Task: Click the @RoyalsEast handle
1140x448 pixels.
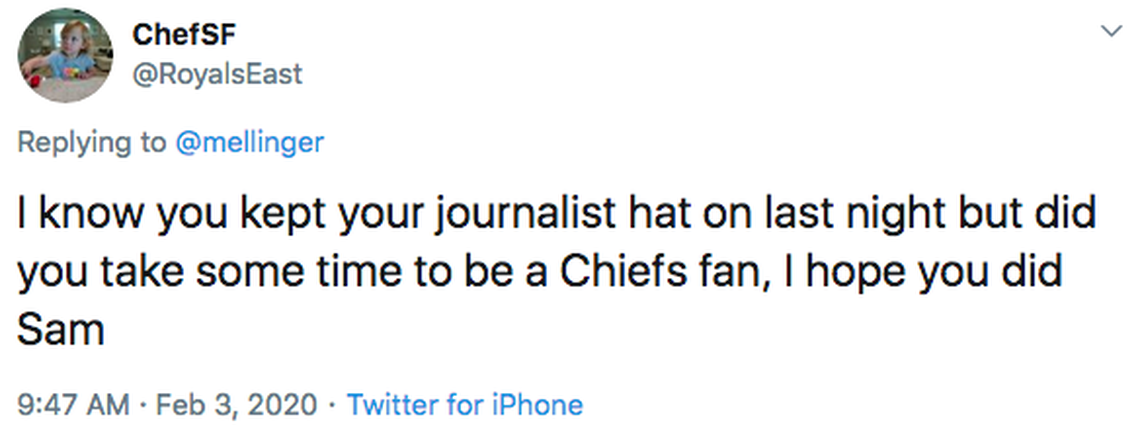Action: (217, 73)
